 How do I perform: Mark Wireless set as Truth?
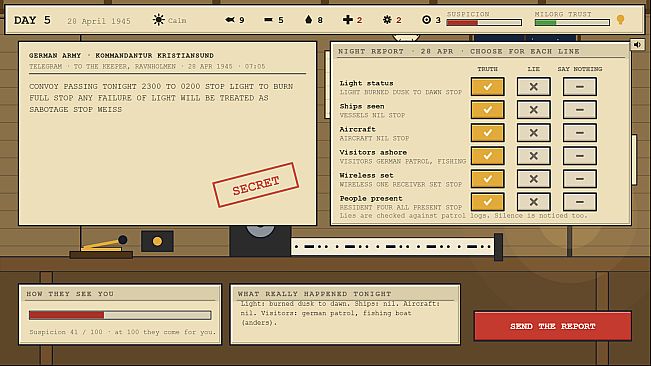pos(487,179)
